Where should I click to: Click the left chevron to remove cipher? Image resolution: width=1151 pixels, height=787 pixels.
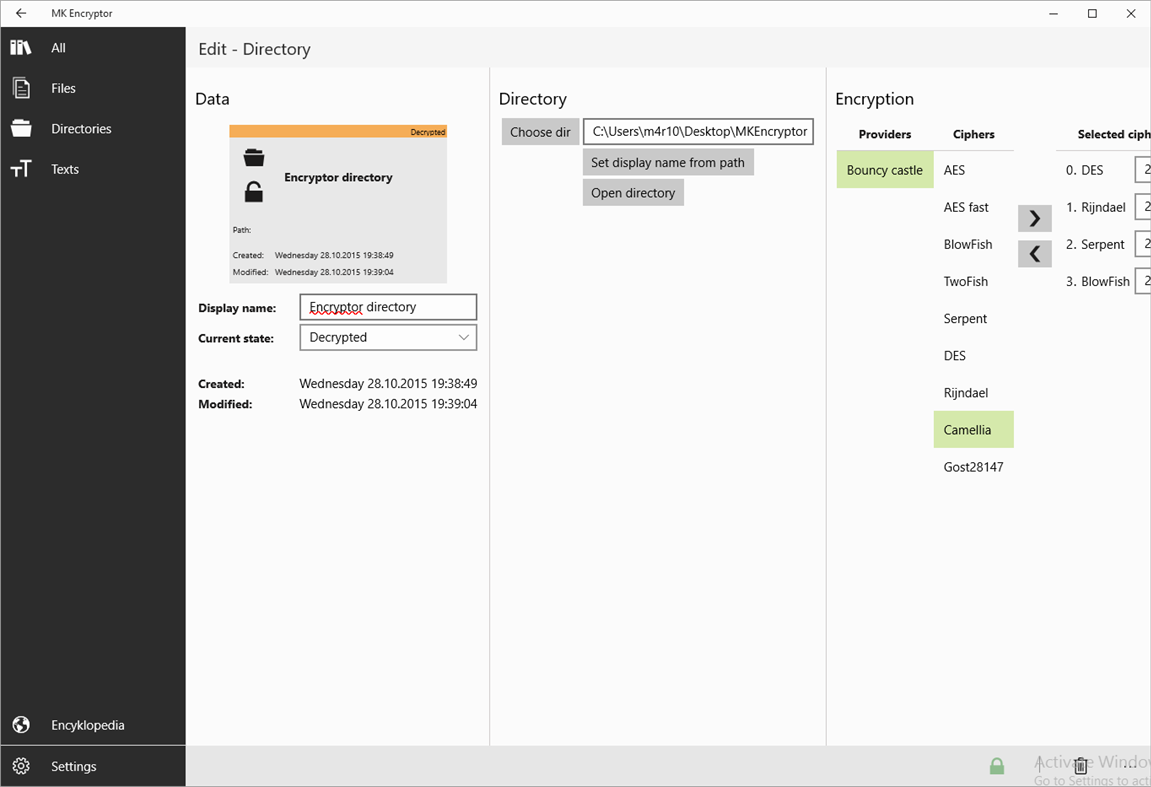[1034, 253]
